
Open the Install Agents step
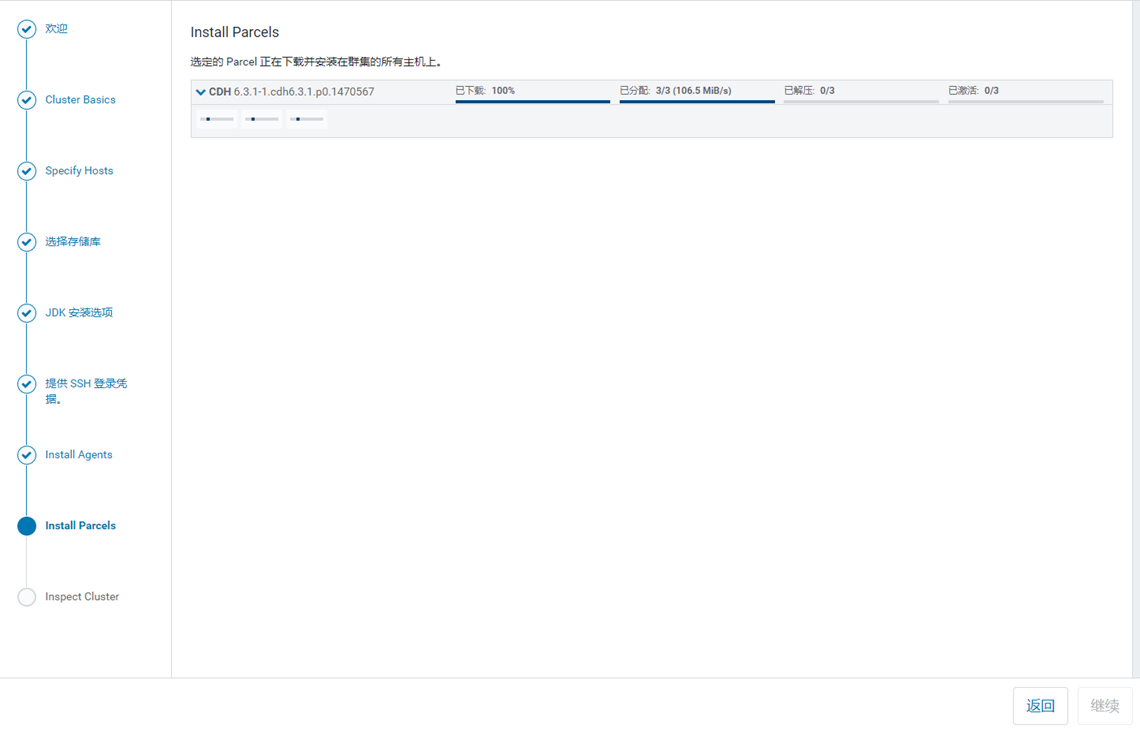(x=79, y=455)
